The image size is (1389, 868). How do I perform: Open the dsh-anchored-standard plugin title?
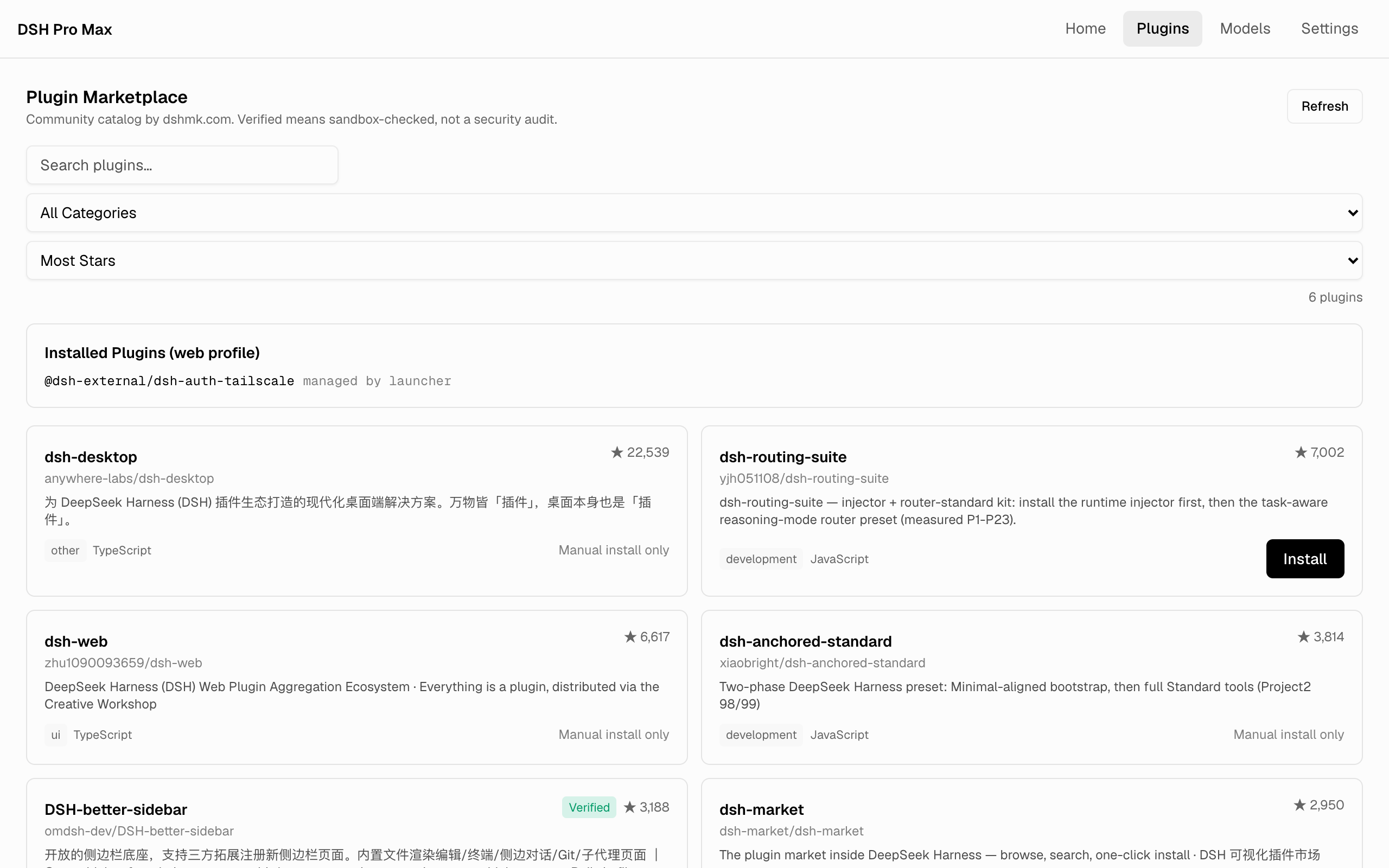coord(805,641)
